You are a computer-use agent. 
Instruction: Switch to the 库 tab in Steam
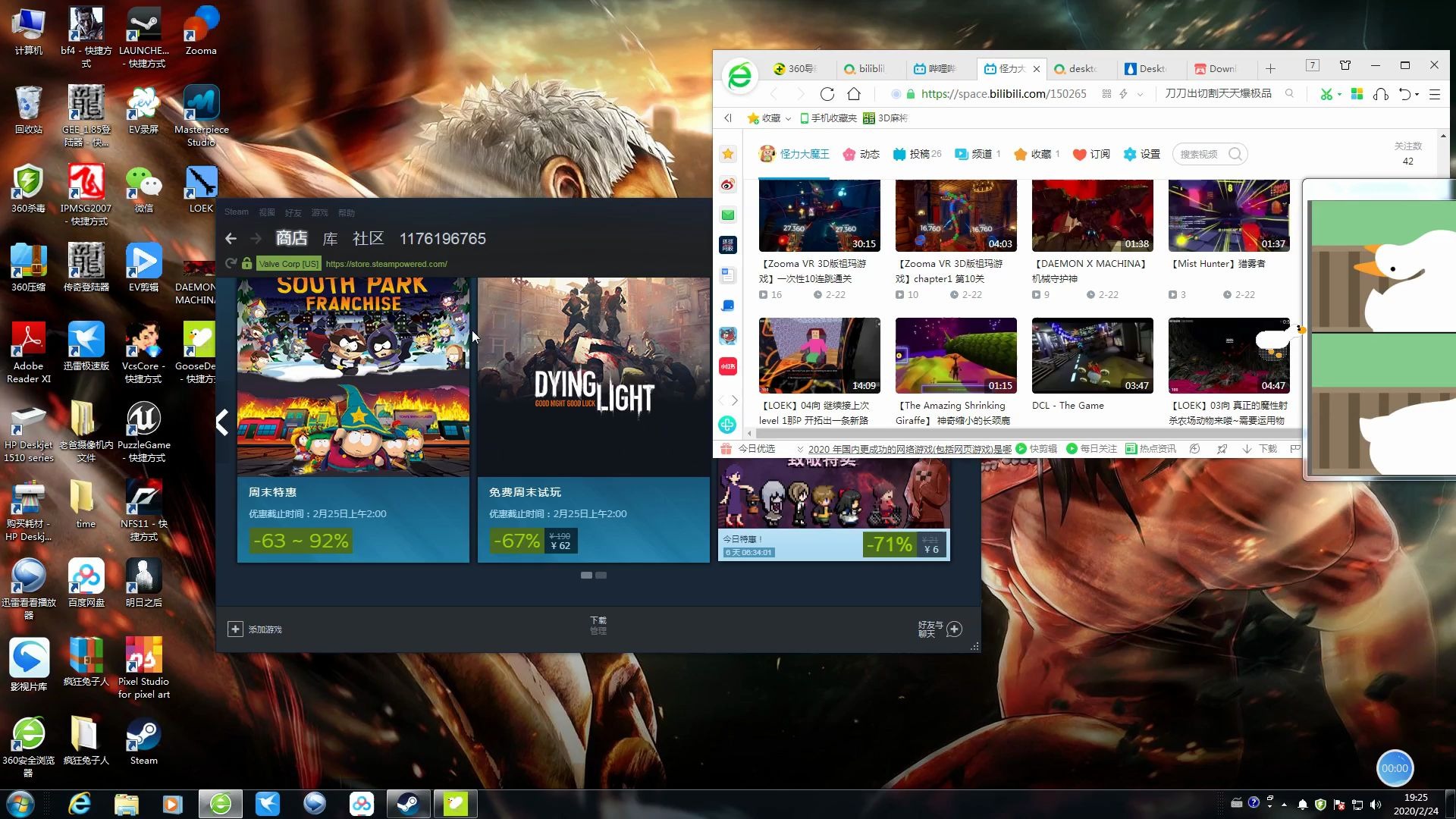tap(330, 238)
